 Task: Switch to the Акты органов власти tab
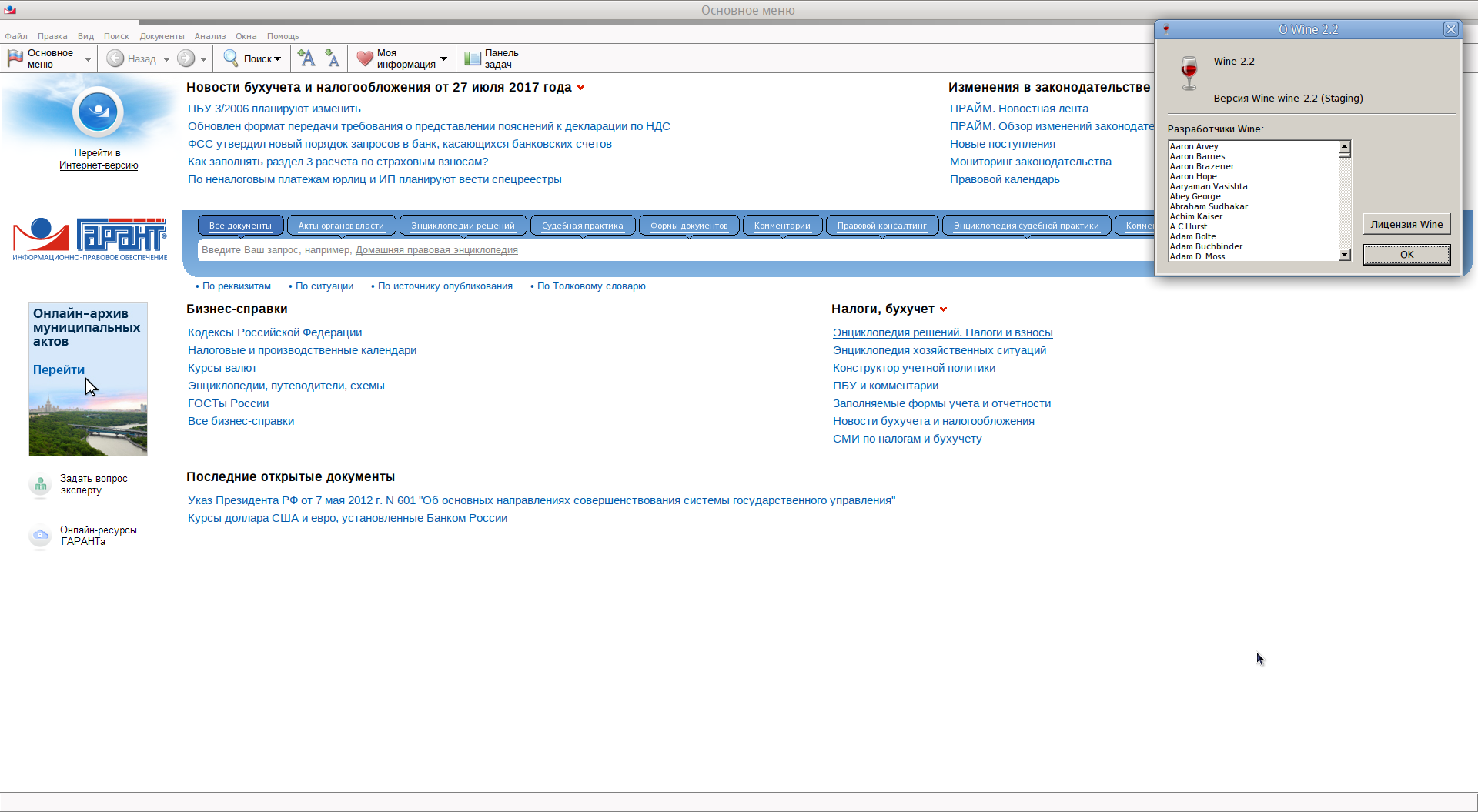[341, 226]
